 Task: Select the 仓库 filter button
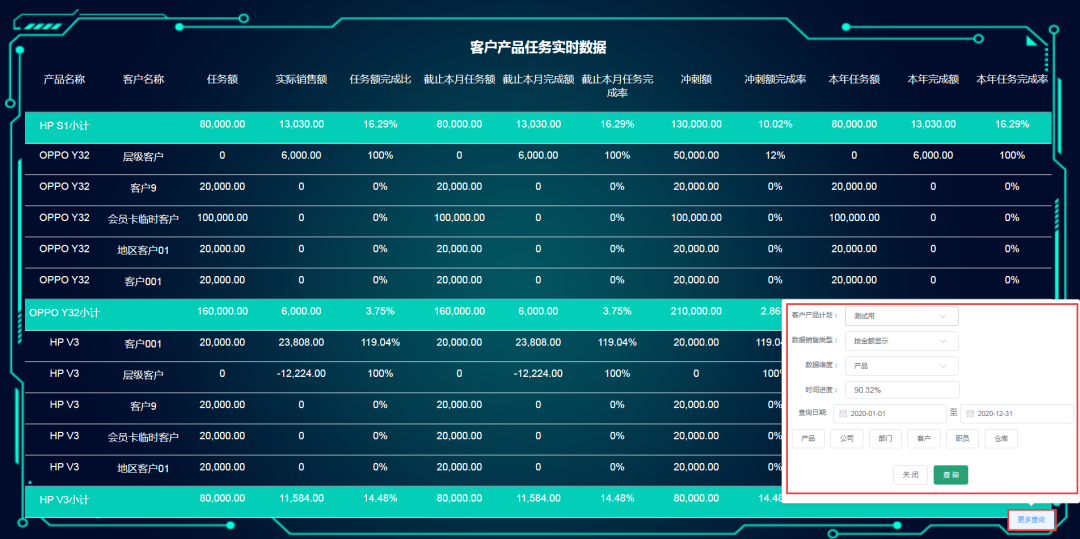click(x=1001, y=438)
